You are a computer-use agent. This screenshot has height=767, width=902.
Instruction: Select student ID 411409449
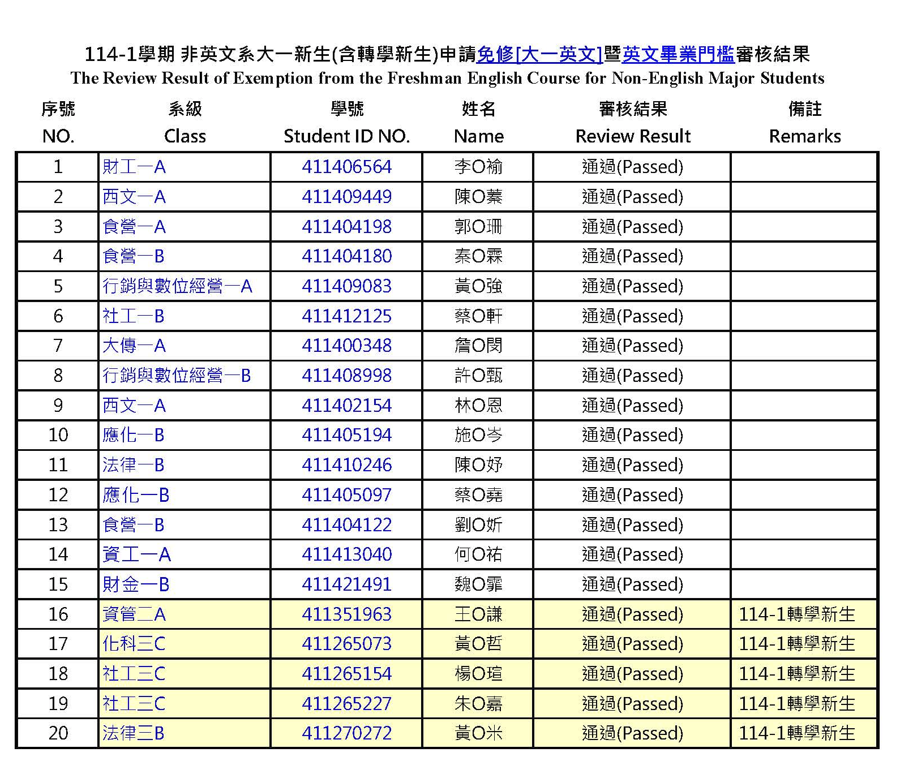pos(346,197)
